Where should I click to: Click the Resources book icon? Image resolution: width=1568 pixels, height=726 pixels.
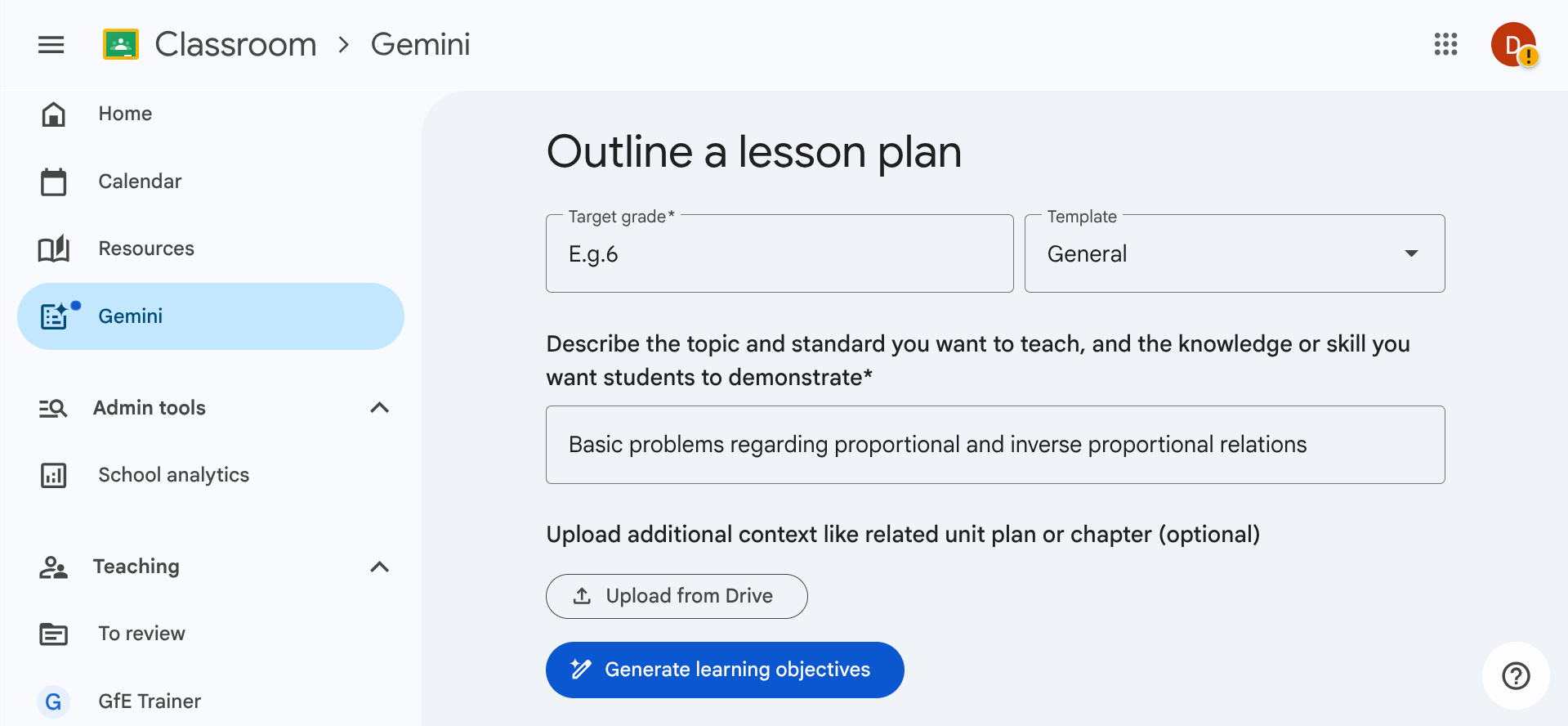(x=54, y=249)
